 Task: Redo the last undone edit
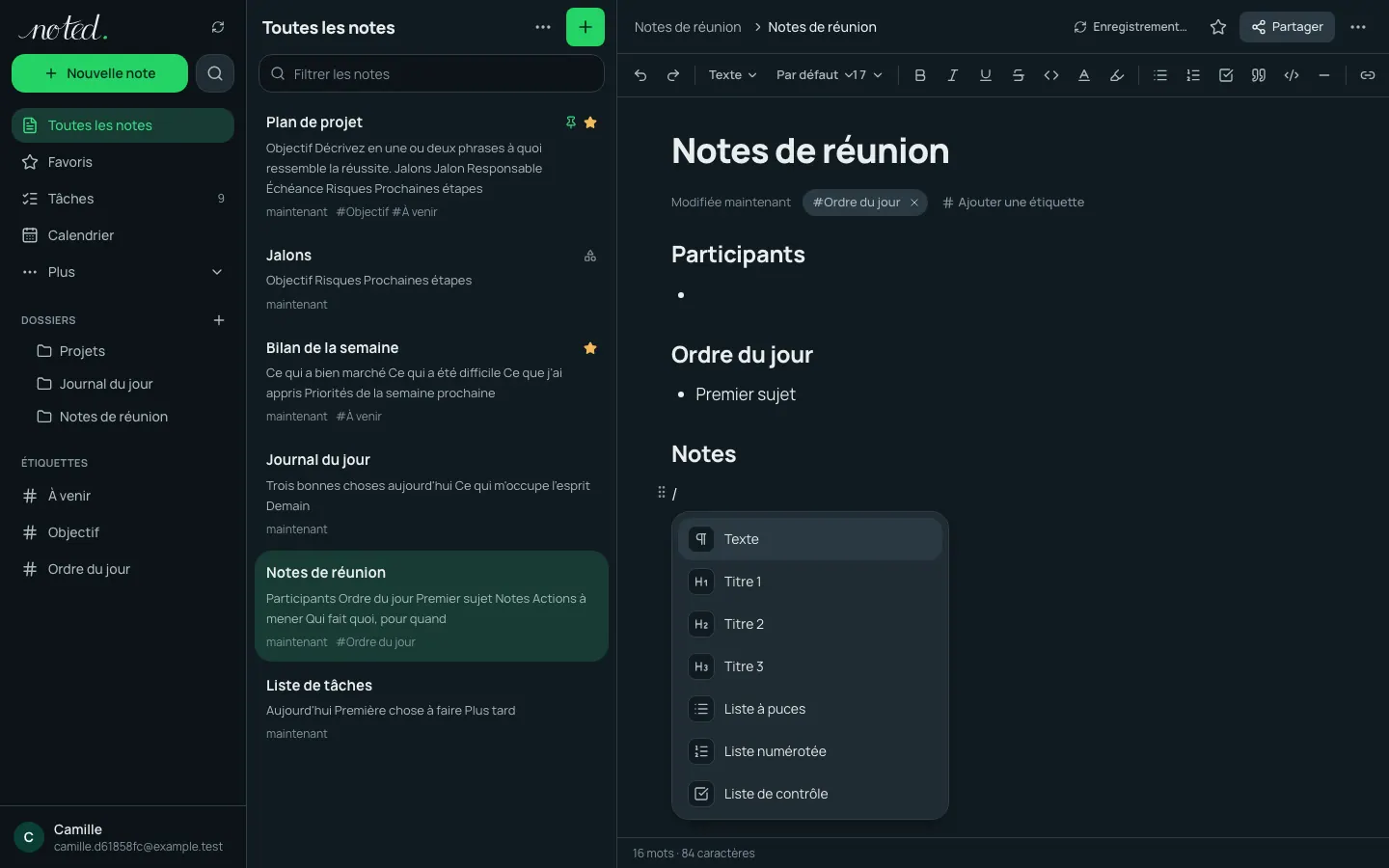[x=673, y=75]
